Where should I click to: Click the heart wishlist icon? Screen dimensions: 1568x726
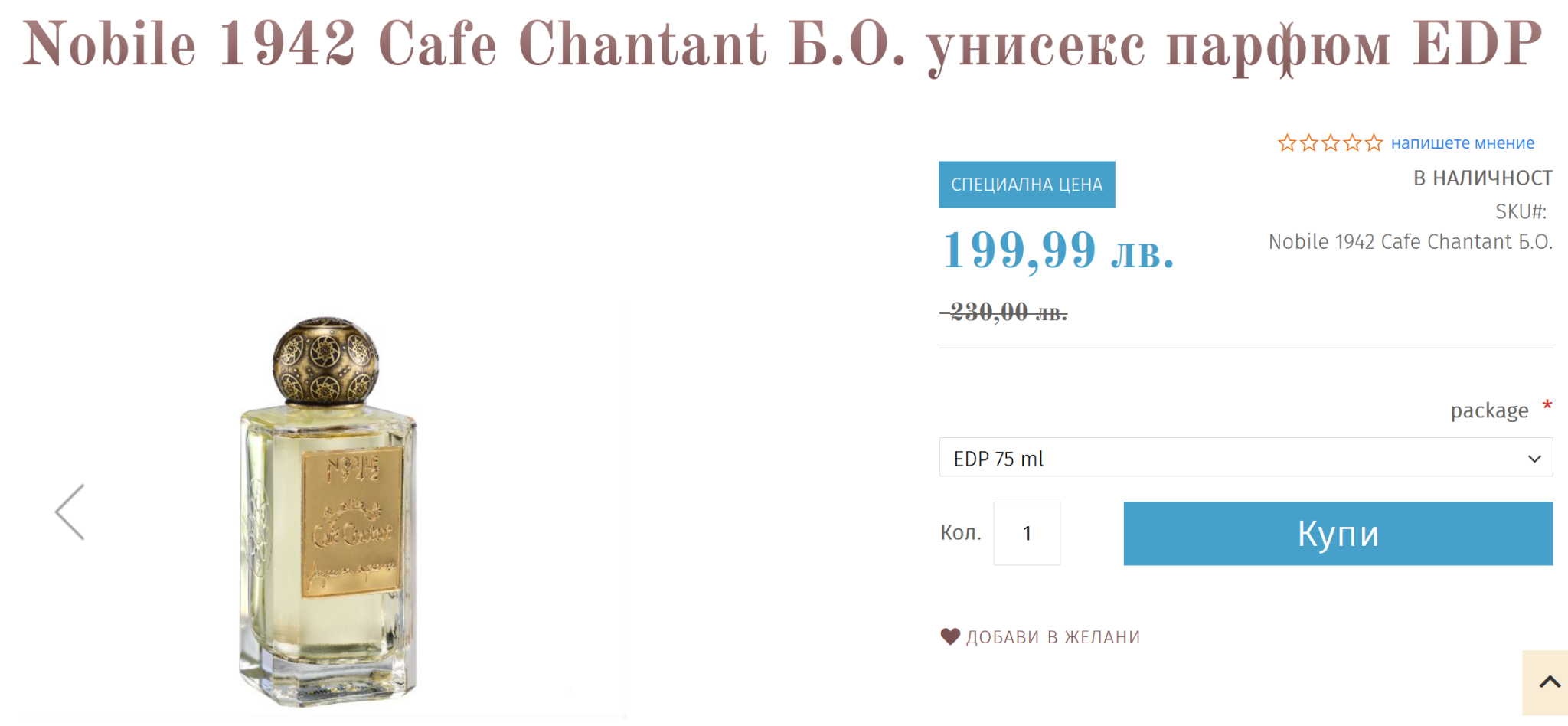(x=950, y=636)
